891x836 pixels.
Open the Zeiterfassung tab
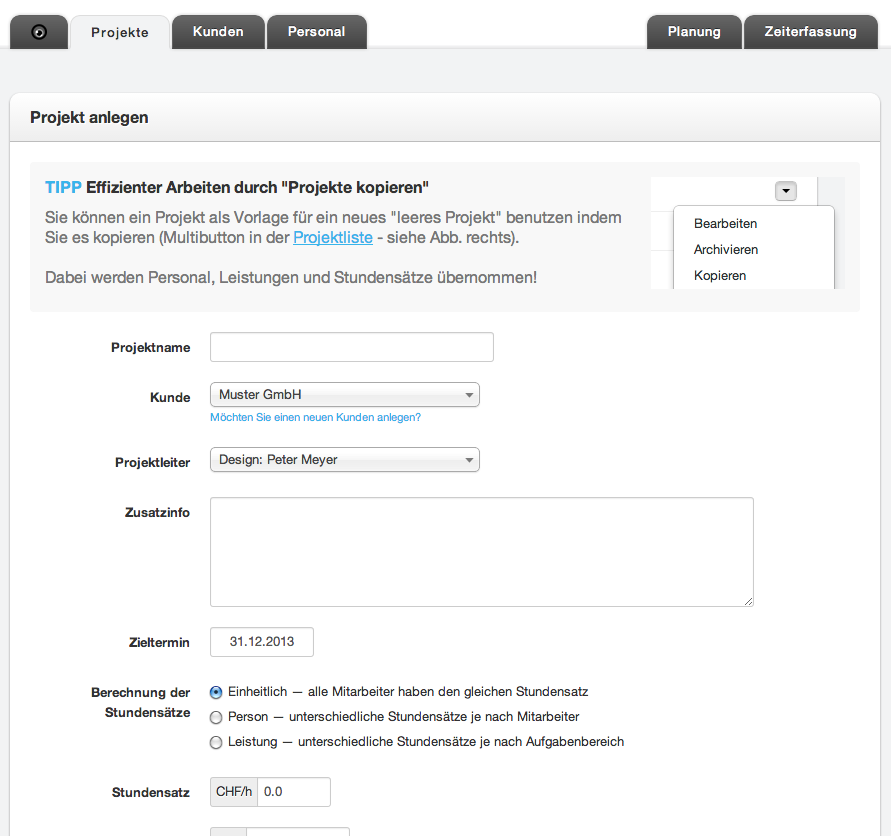[x=810, y=32]
